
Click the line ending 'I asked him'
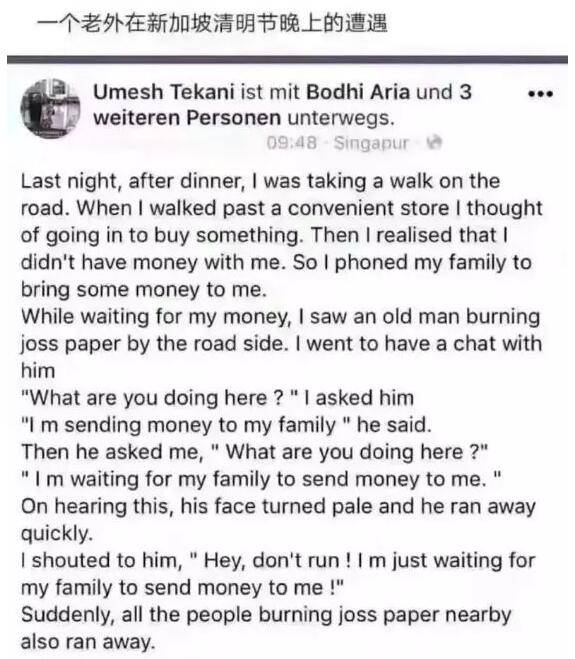pos(217,398)
